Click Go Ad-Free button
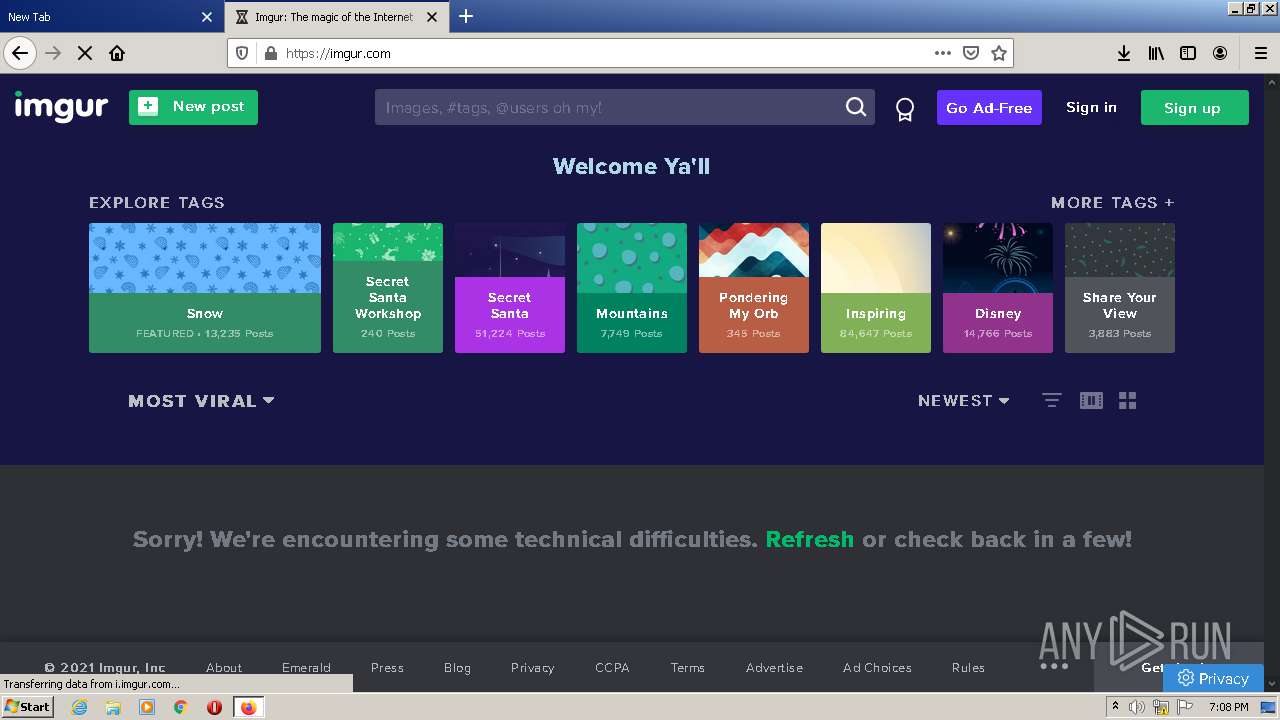The image size is (1280, 720). [989, 108]
